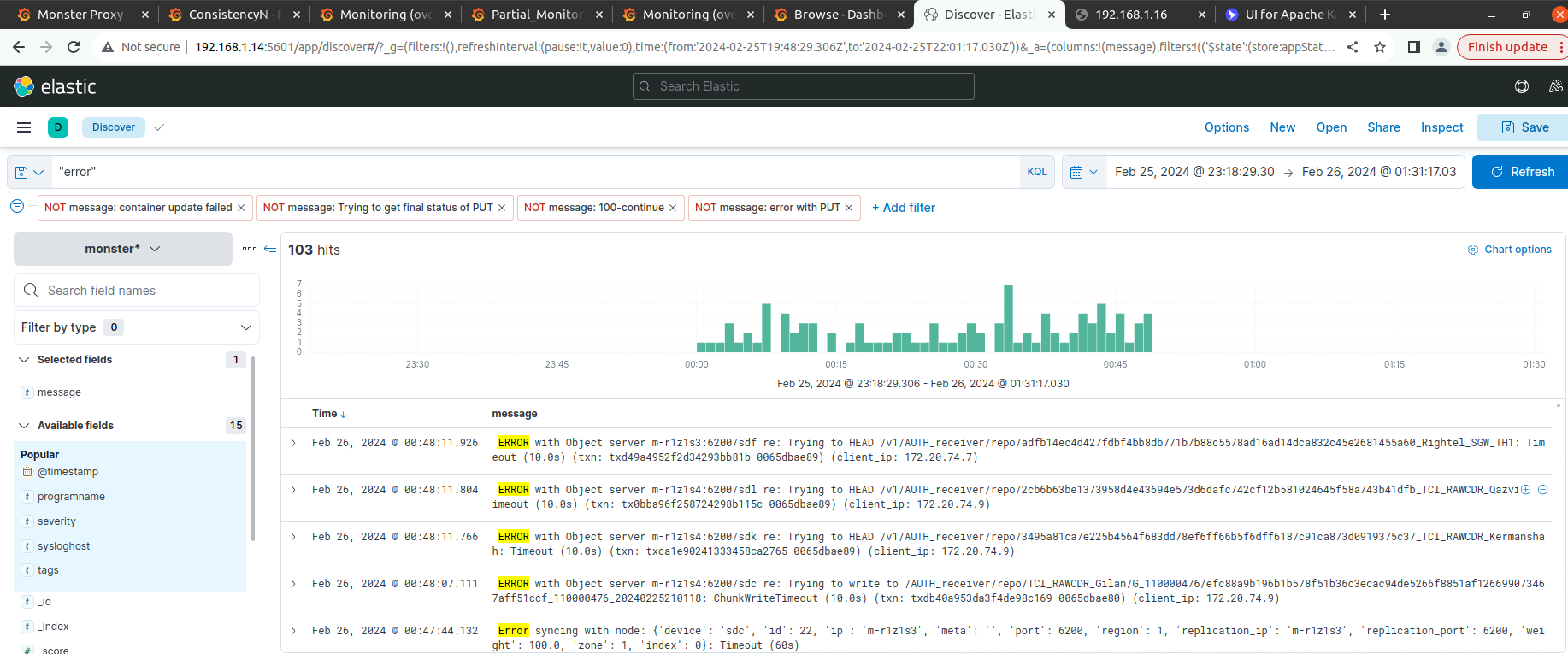Viewport: 1568px width, 654px height.
Task: Click the saved query menu icon
Action: [x=29, y=172]
